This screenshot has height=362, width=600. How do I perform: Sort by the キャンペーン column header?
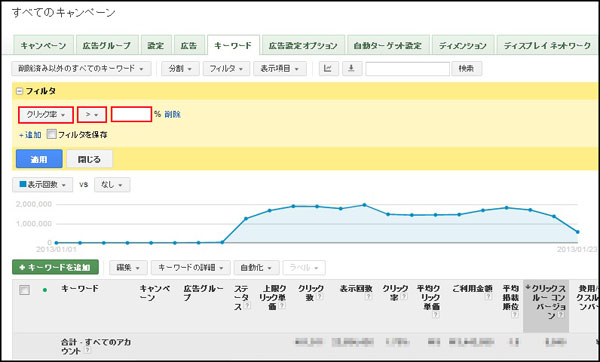tap(155, 292)
